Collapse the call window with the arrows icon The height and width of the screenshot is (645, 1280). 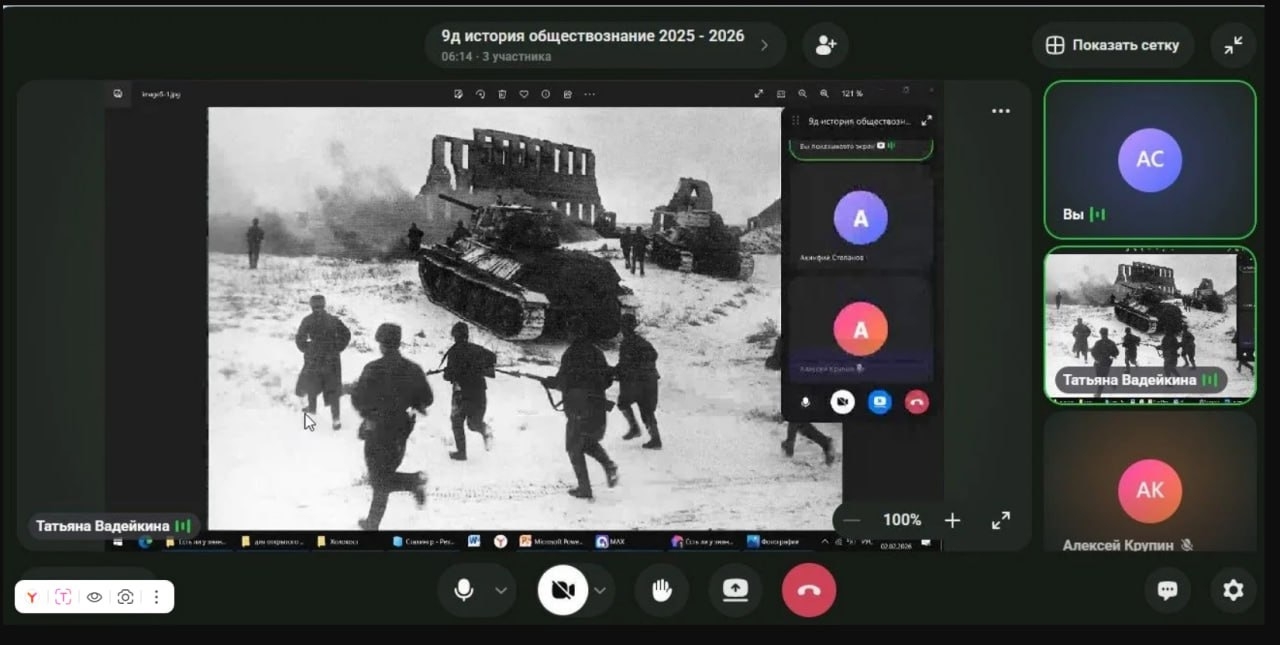1233,45
